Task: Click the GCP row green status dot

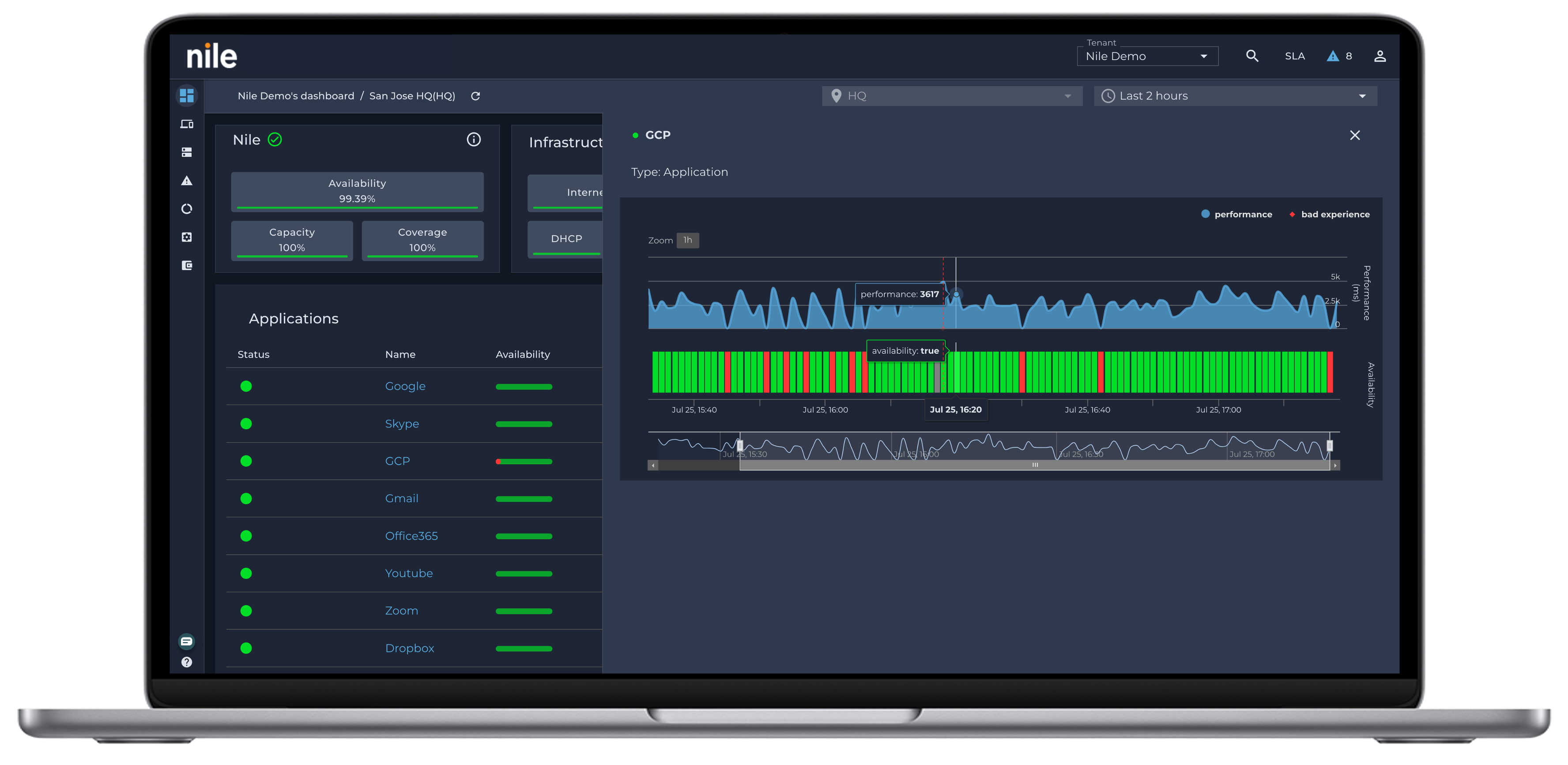Action: pyautogui.click(x=246, y=461)
